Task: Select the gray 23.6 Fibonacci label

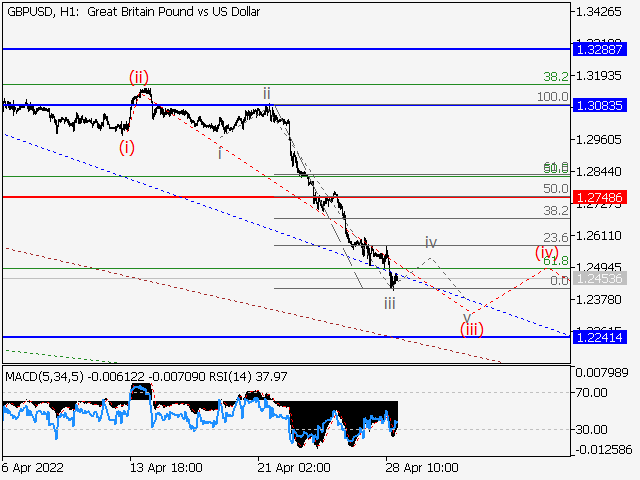Action: tap(556, 238)
